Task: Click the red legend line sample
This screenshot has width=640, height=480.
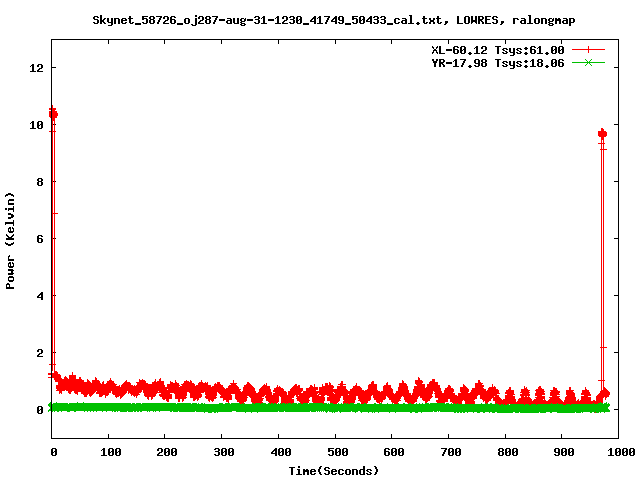Action: pos(588,50)
